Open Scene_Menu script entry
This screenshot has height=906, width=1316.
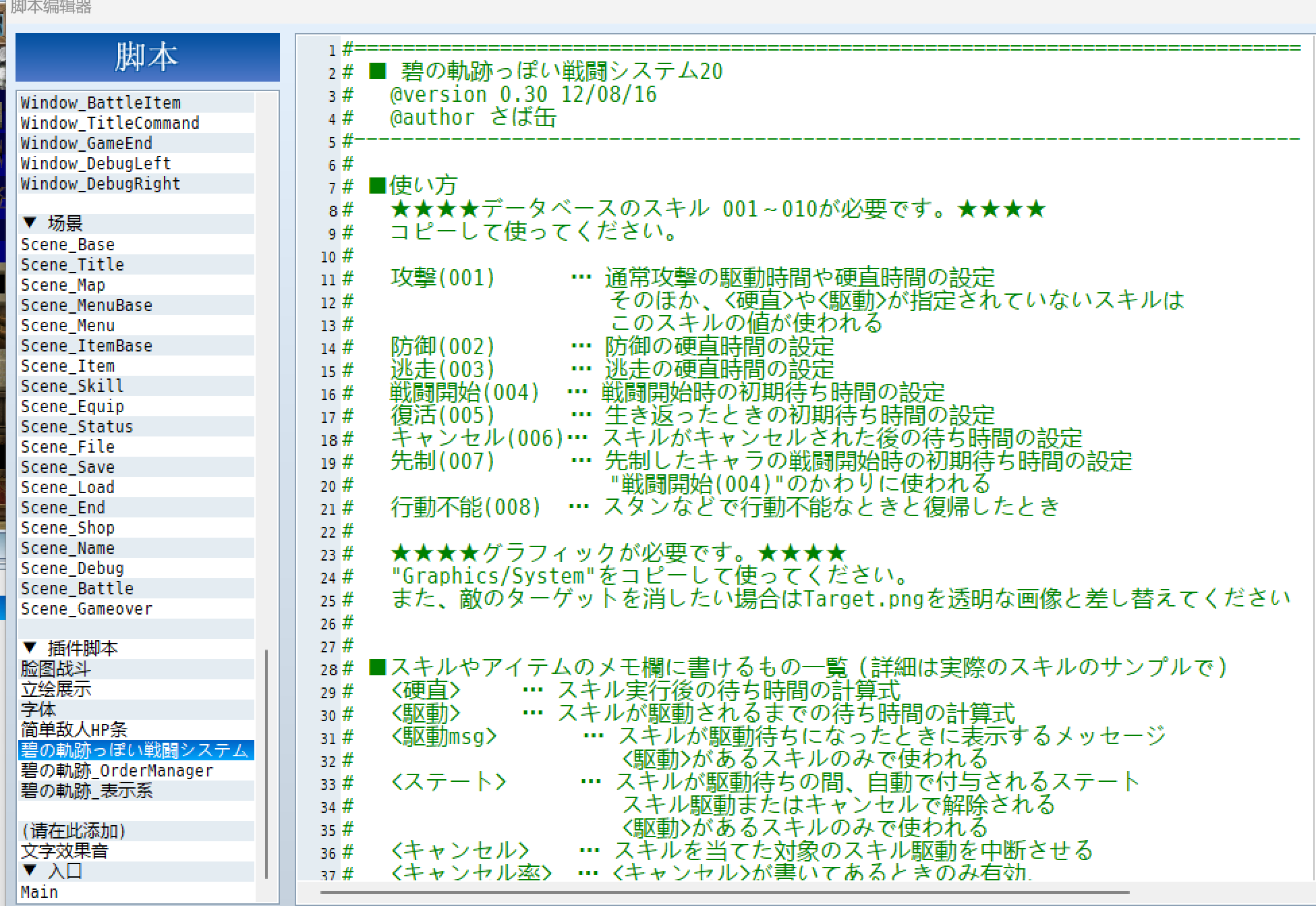coord(136,325)
